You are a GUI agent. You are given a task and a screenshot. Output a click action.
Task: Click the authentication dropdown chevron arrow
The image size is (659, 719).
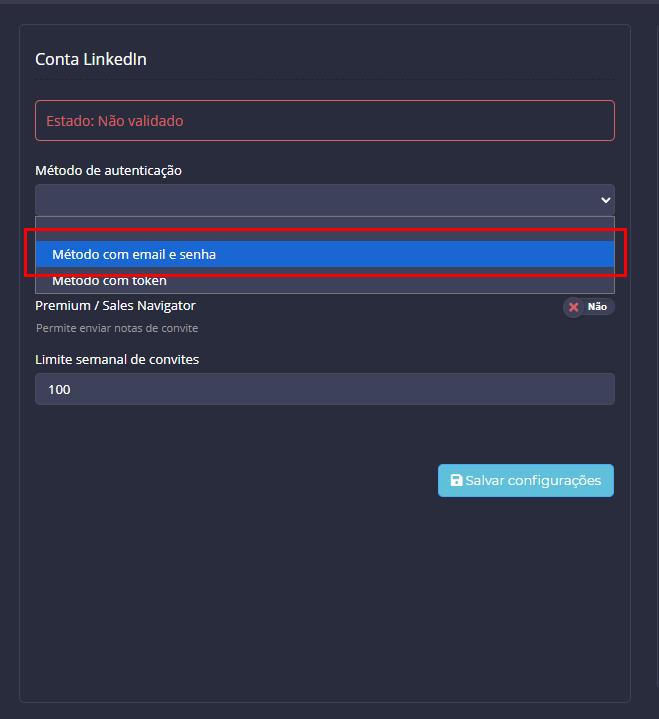point(605,200)
